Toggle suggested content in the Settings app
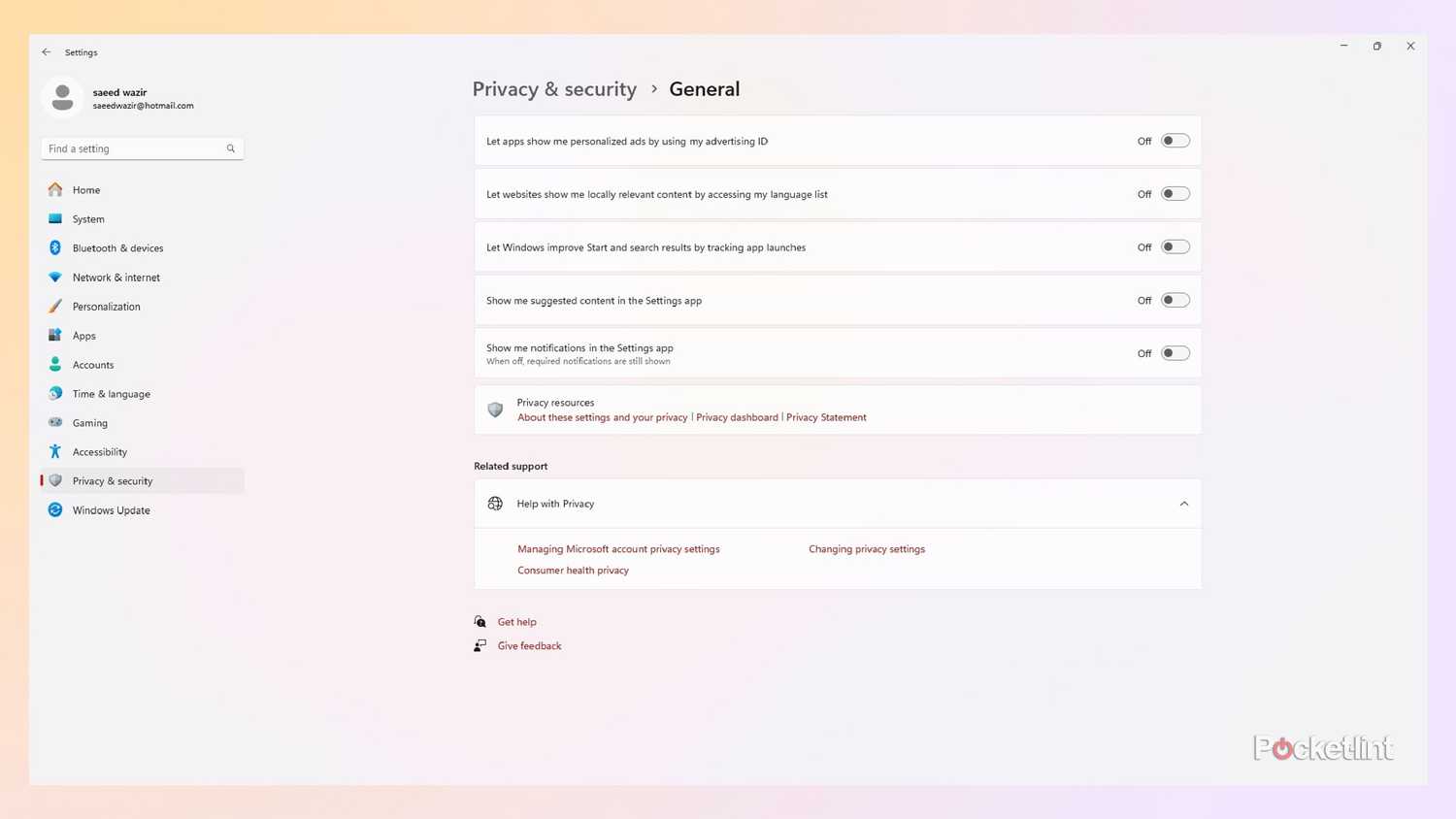This screenshot has width=1456, height=819. point(1175,300)
